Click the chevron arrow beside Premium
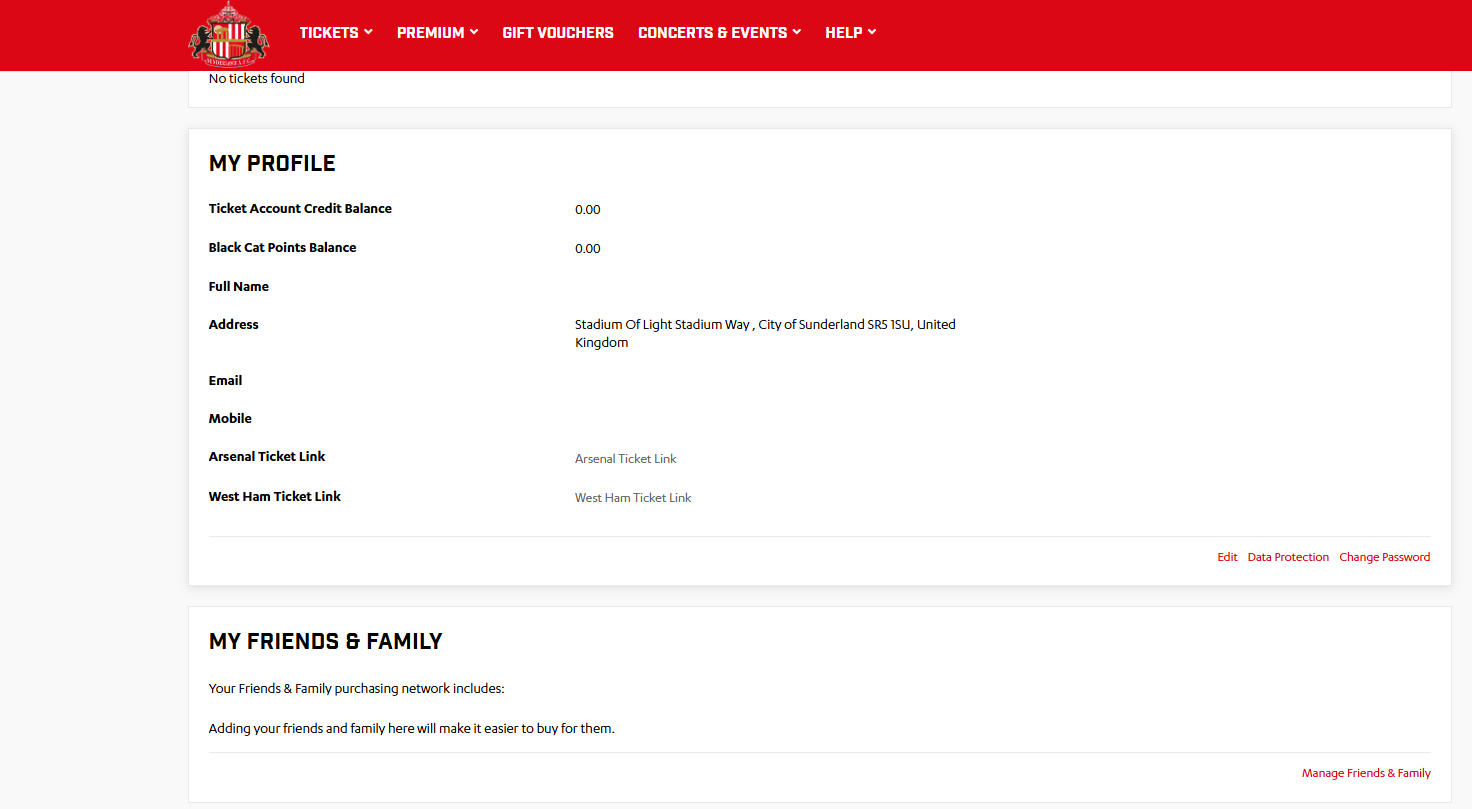The height and width of the screenshot is (809, 1472). tap(474, 32)
